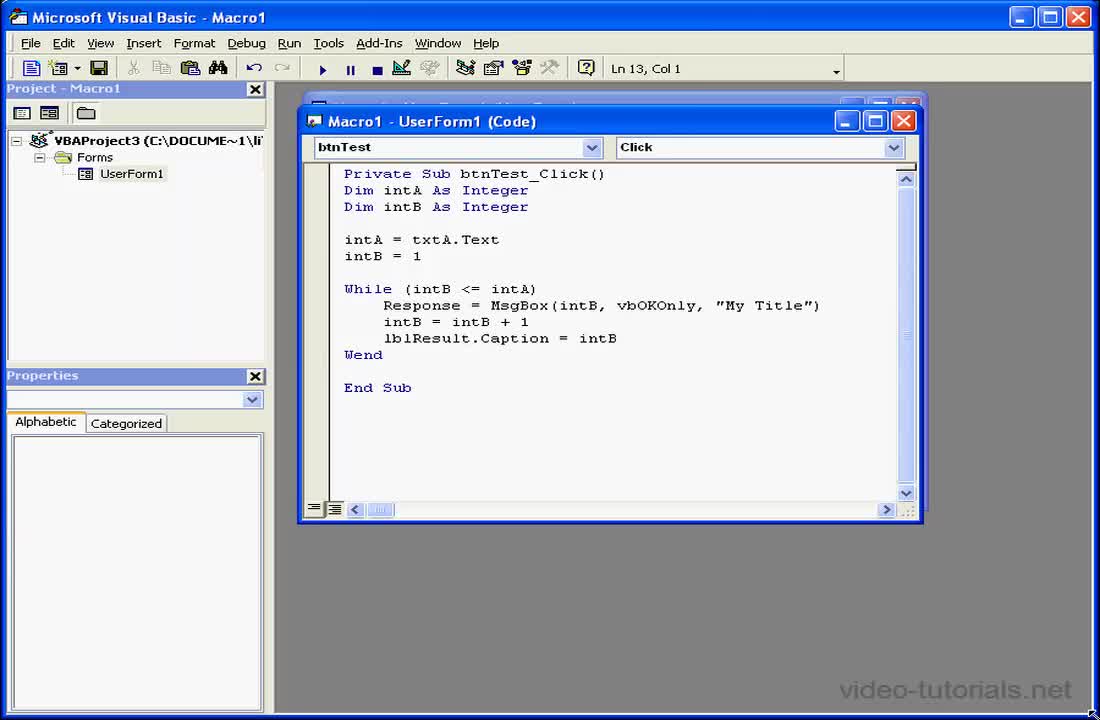Select View Object in the Project Explorer
Viewport: 1100px width, 720px height.
48,113
